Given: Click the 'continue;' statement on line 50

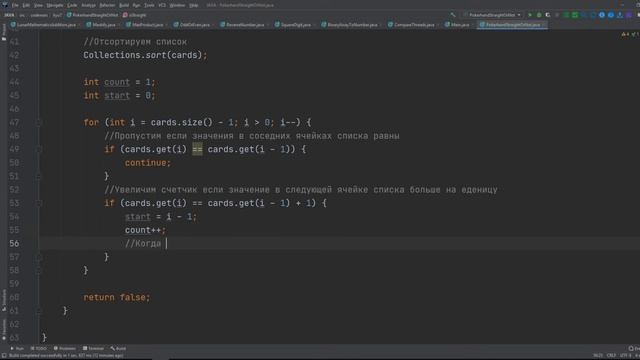Looking at the screenshot, I should pos(148,163).
